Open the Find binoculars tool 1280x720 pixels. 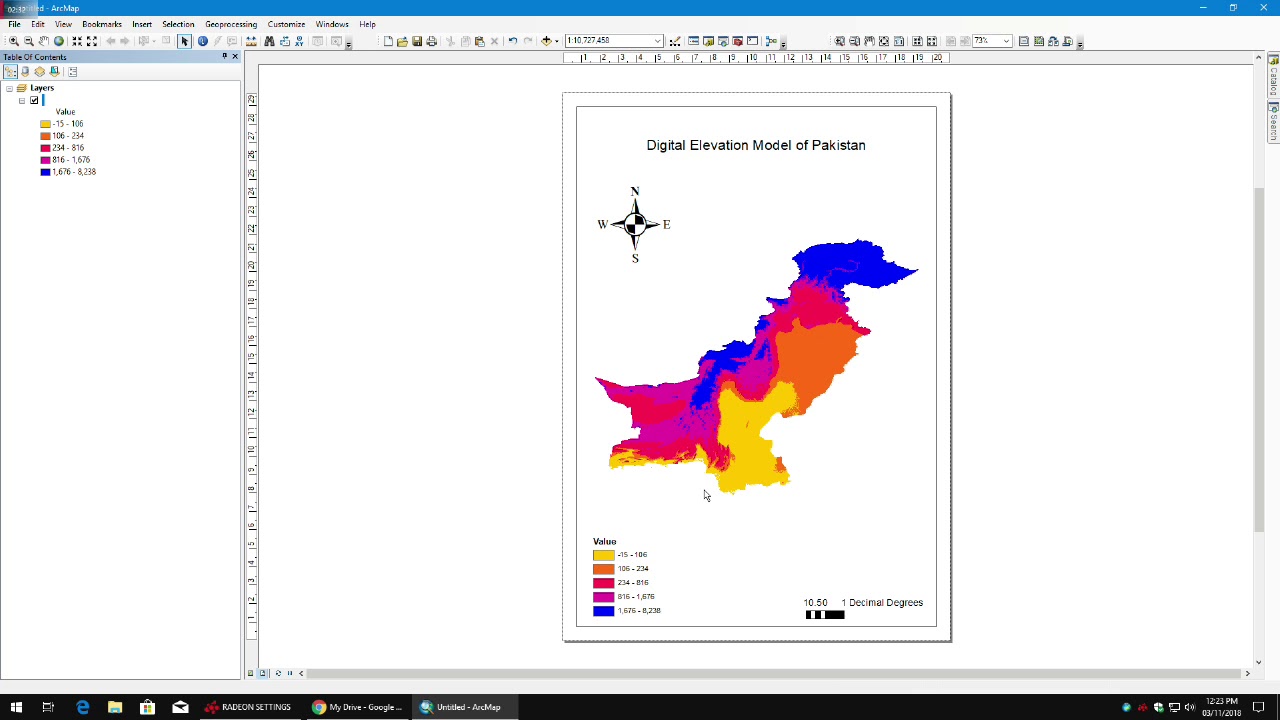pyautogui.click(x=269, y=41)
